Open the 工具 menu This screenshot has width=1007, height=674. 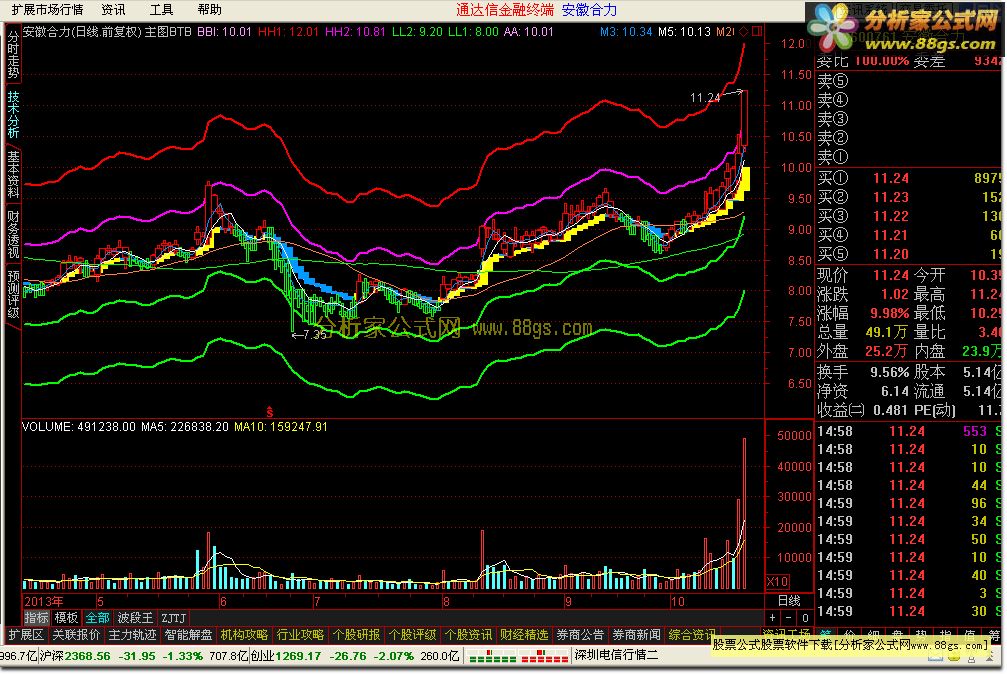(x=161, y=10)
